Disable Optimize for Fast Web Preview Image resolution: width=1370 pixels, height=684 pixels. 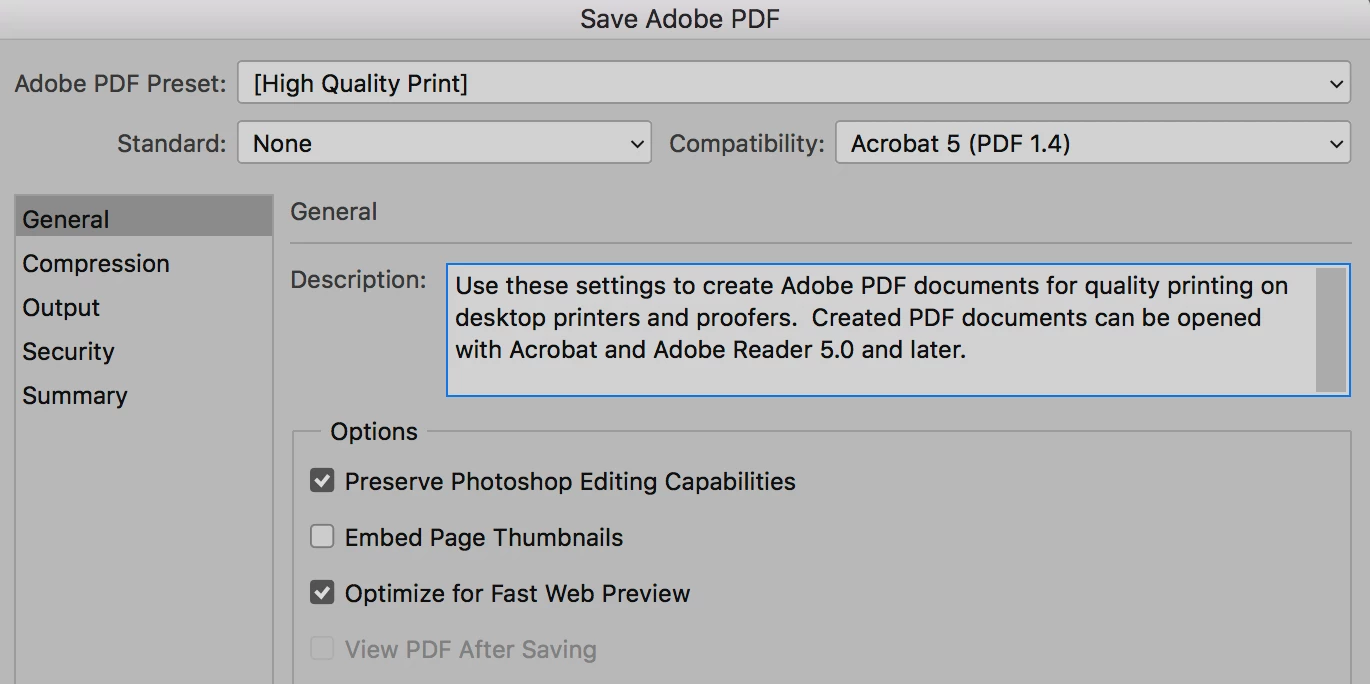click(322, 594)
